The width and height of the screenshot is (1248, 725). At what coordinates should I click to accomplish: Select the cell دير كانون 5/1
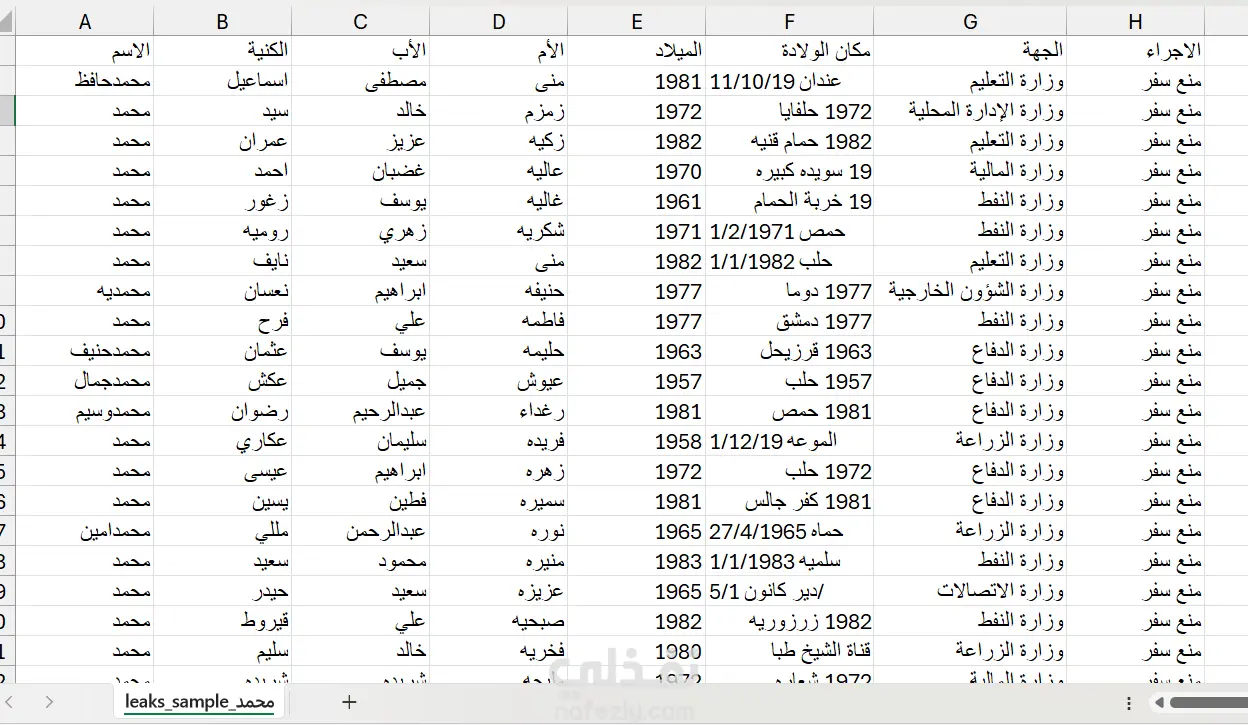coord(790,591)
